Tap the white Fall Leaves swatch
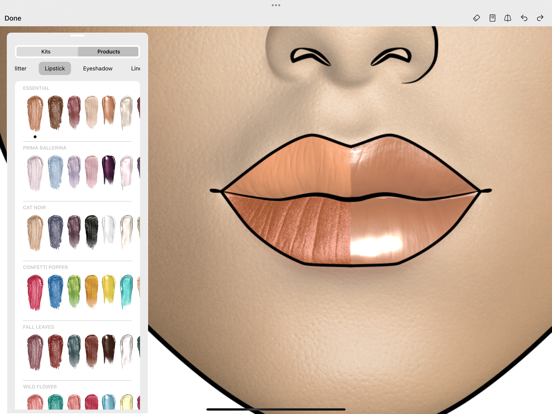The image size is (552, 414). pyautogui.click(x=126, y=351)
